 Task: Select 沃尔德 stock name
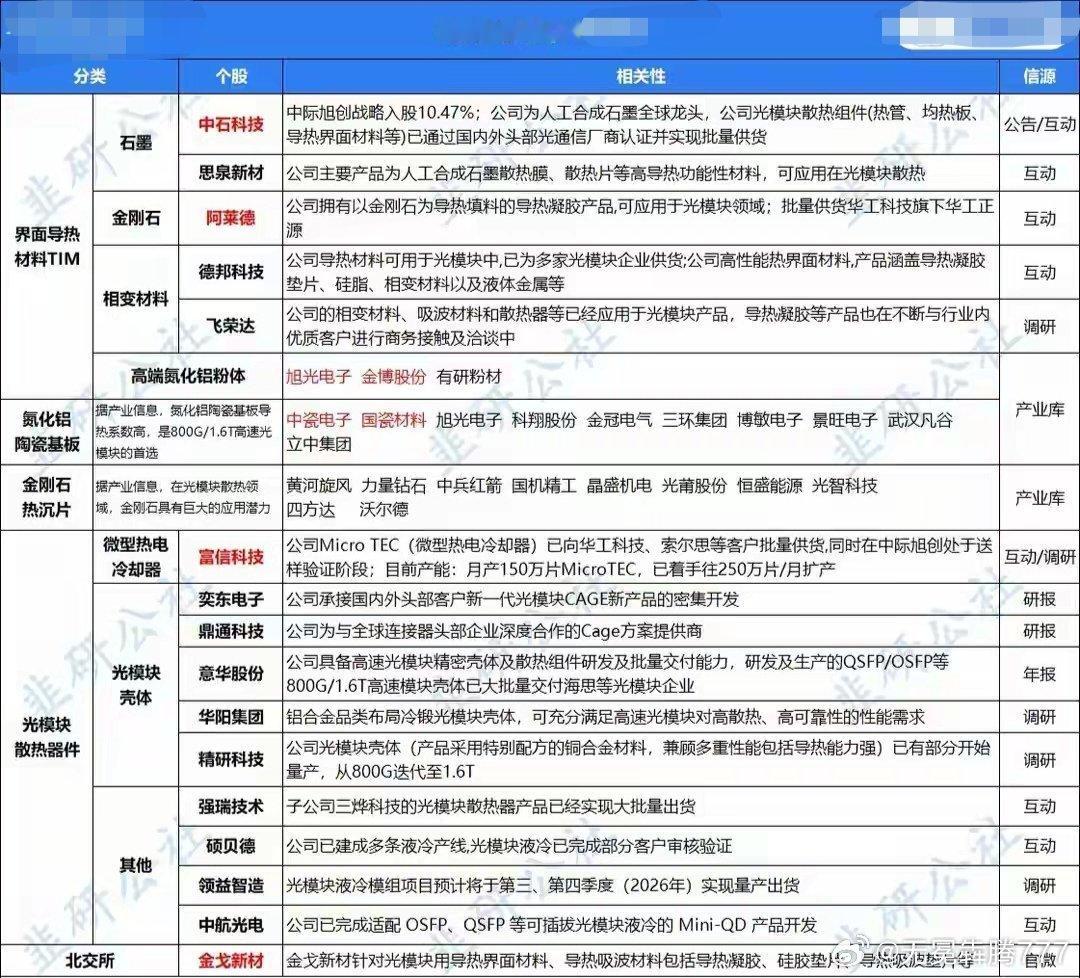click(x=384, y=509)
